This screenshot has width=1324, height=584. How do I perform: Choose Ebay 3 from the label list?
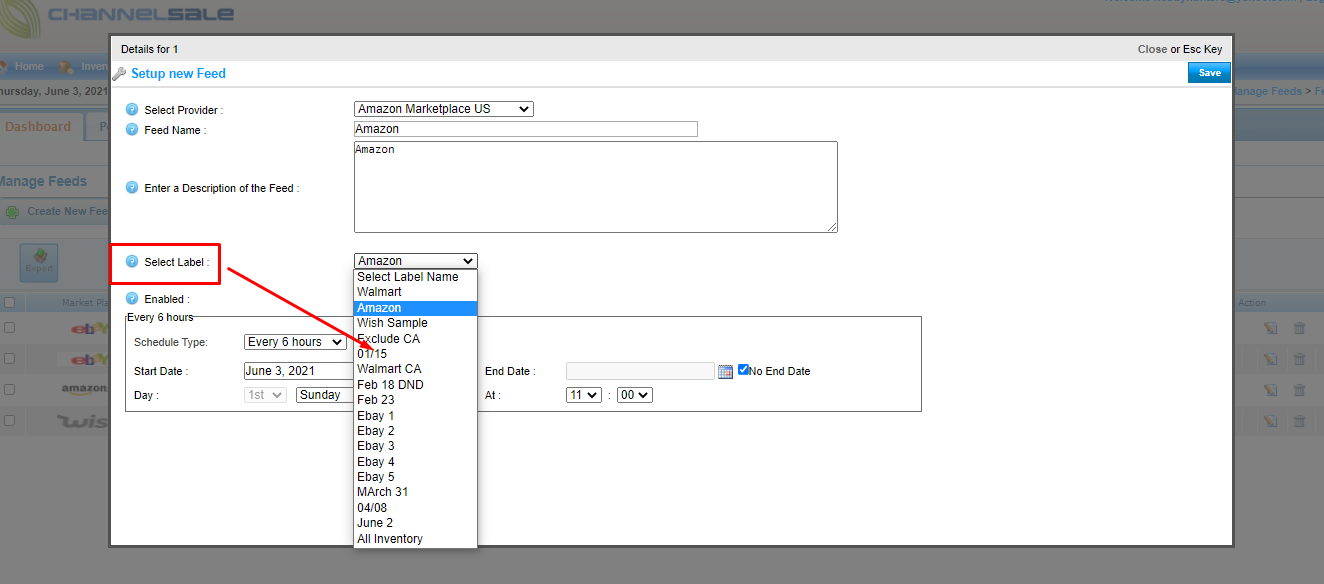[x=416, y=446]
